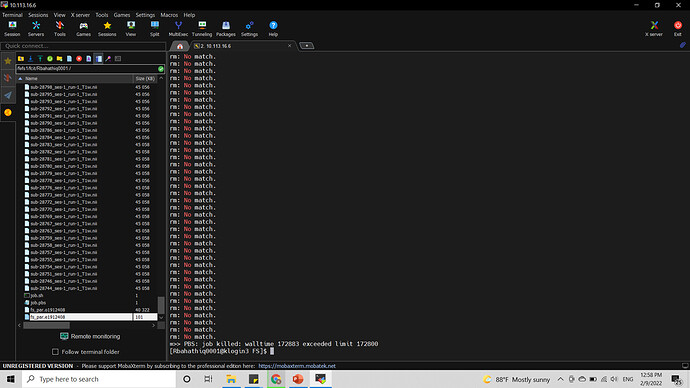The image size is (690, 388).
Task: Click the Help toolbar icon
Action: click(x=273, y=29)
